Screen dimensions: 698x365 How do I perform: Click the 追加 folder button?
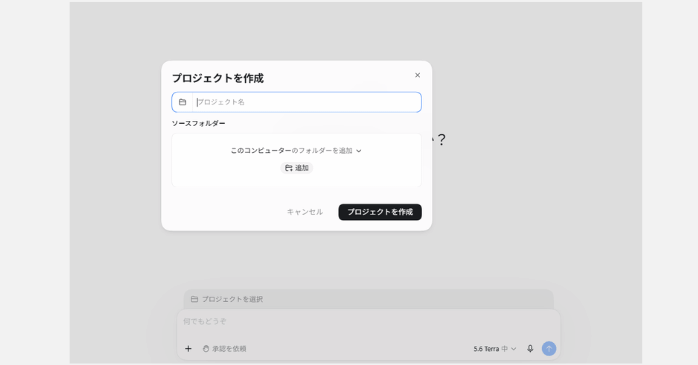click(x=296, y=168)
